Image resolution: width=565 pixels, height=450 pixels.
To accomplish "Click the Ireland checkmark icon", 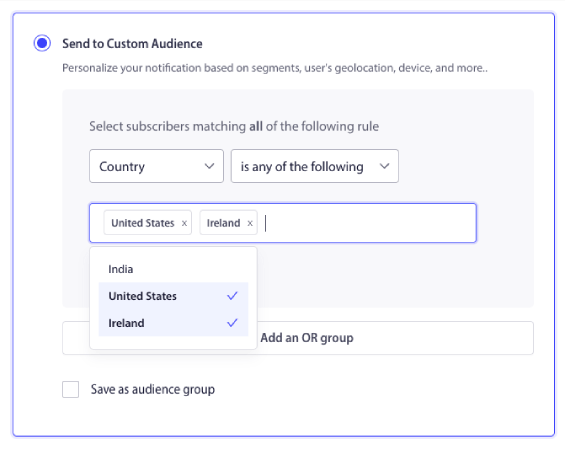I will 232,322.
